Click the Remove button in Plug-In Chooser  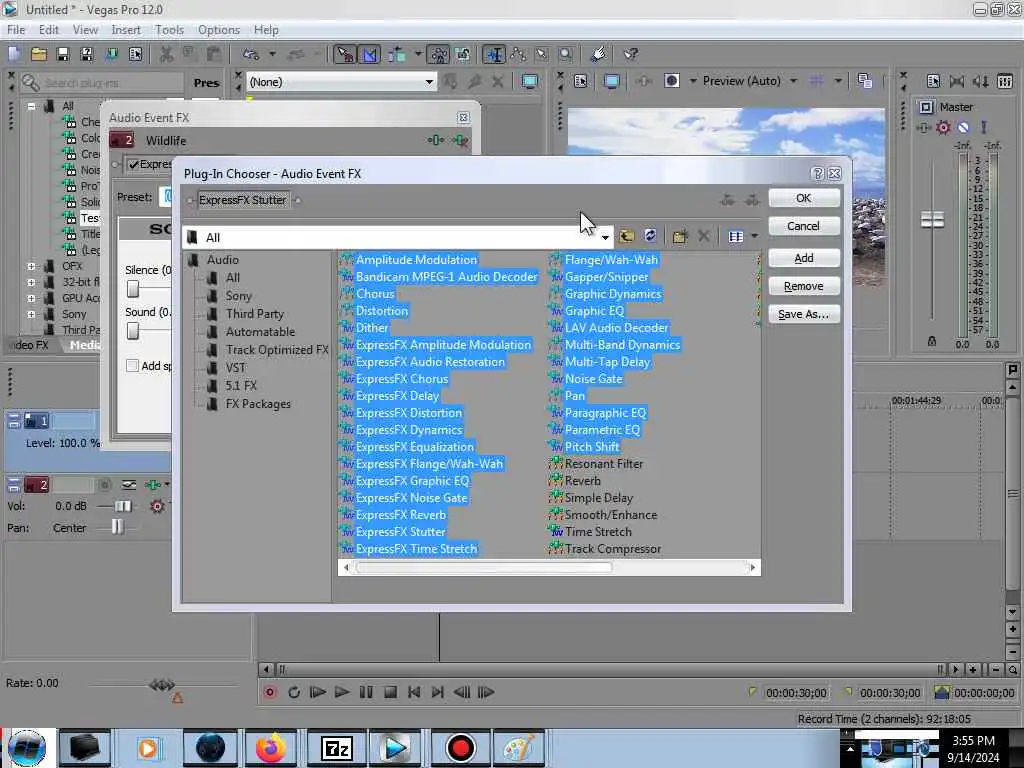(x=803, y=286)
